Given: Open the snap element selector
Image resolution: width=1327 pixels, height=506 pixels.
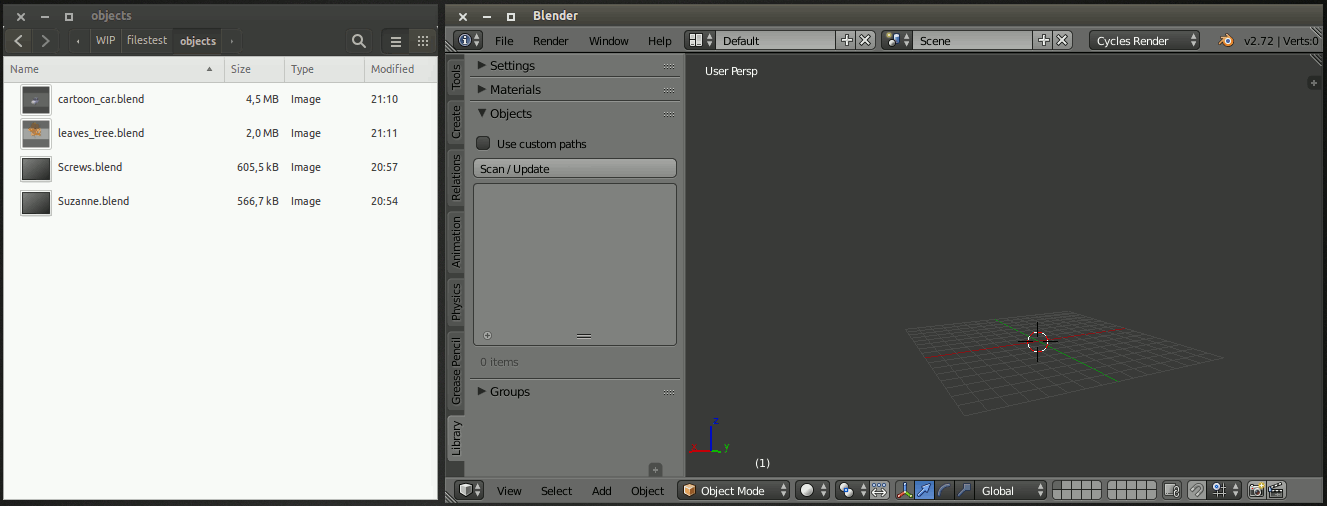Looking at the screenshot, I should tap(1225, 490).
